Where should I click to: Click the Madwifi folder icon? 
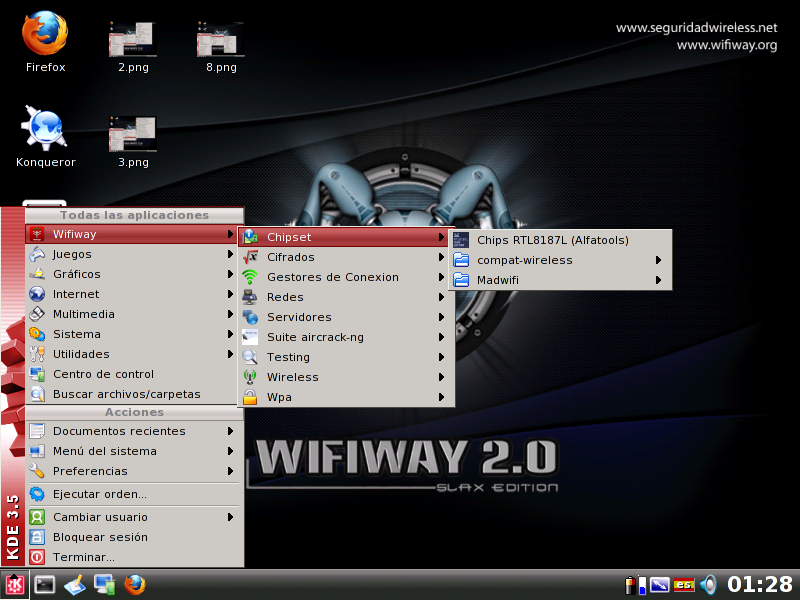coord(461,280)
